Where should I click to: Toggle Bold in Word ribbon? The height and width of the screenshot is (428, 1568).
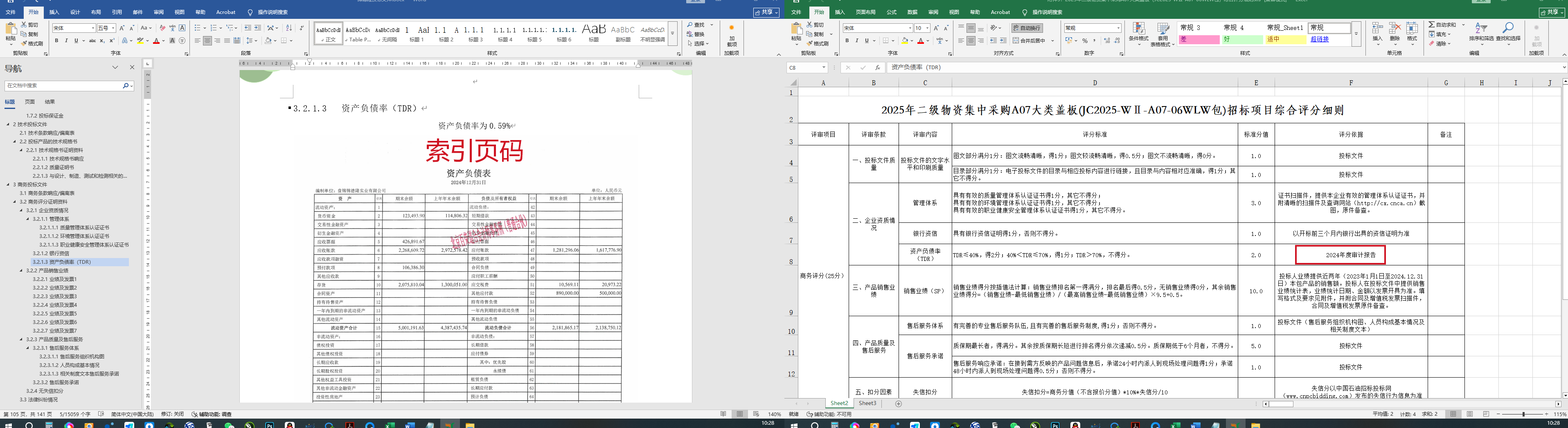(56, 41)
